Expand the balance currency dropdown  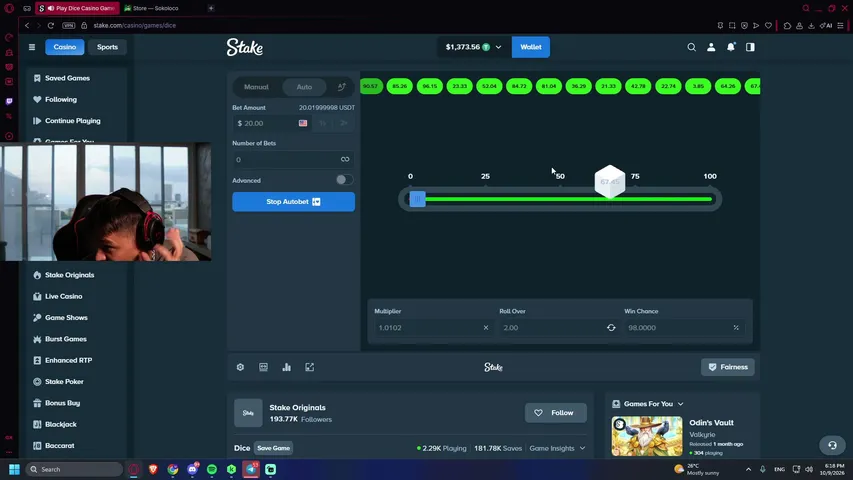[x=498, y=47]
